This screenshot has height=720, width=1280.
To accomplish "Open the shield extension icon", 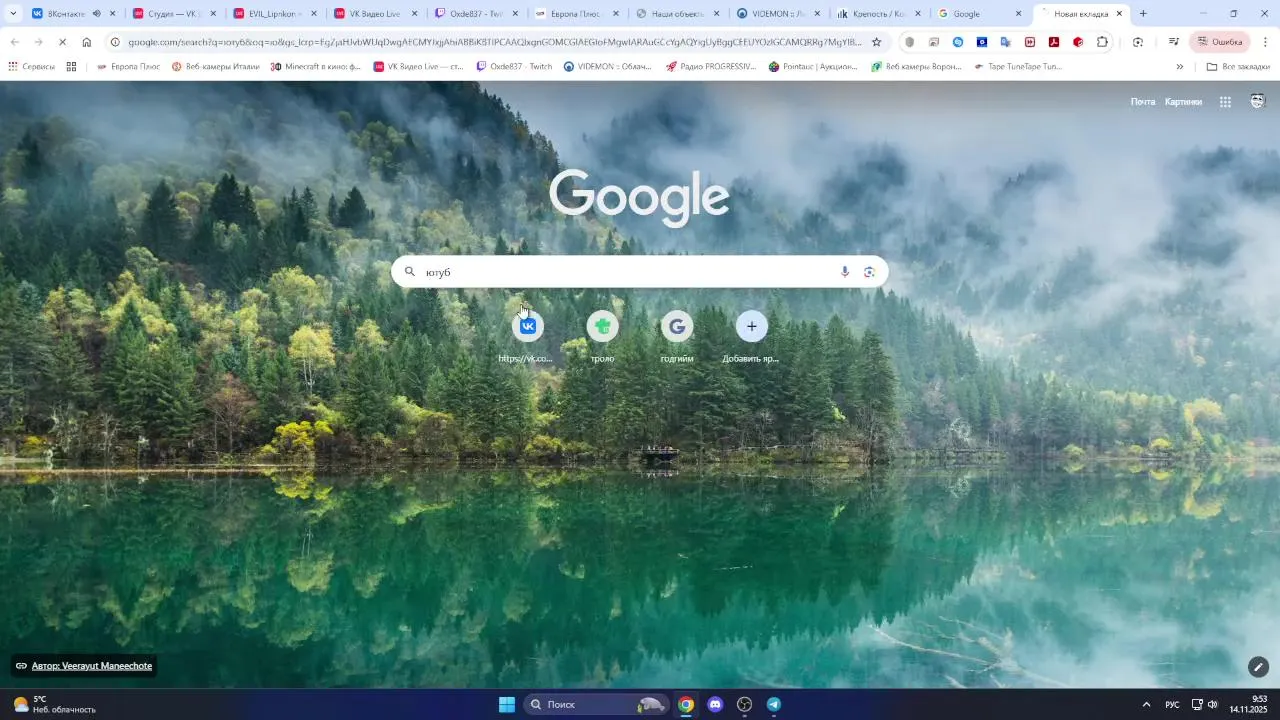I will [909, 42].
